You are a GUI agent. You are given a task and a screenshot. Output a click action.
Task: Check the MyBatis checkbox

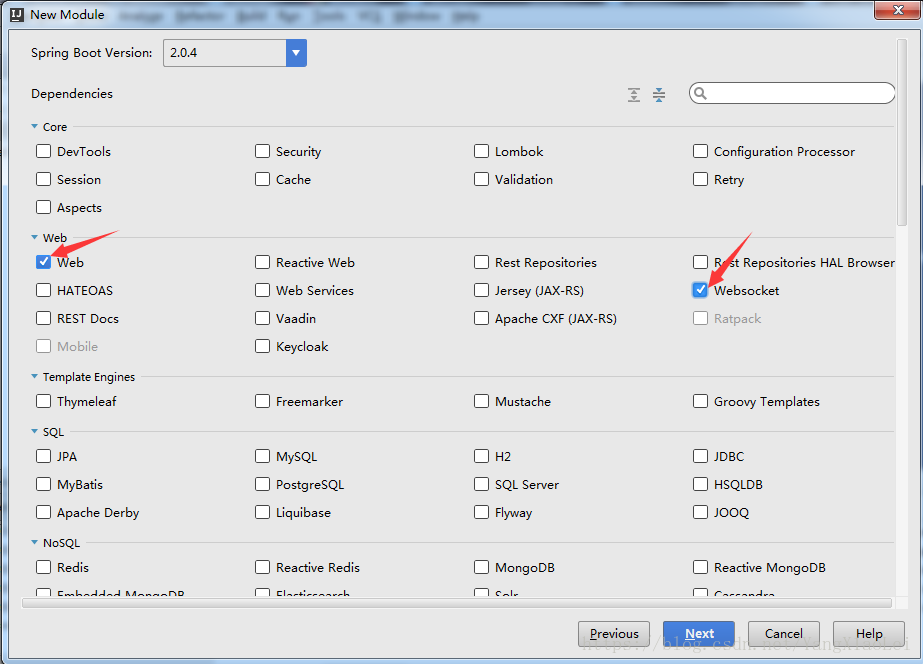click(44, 484)
